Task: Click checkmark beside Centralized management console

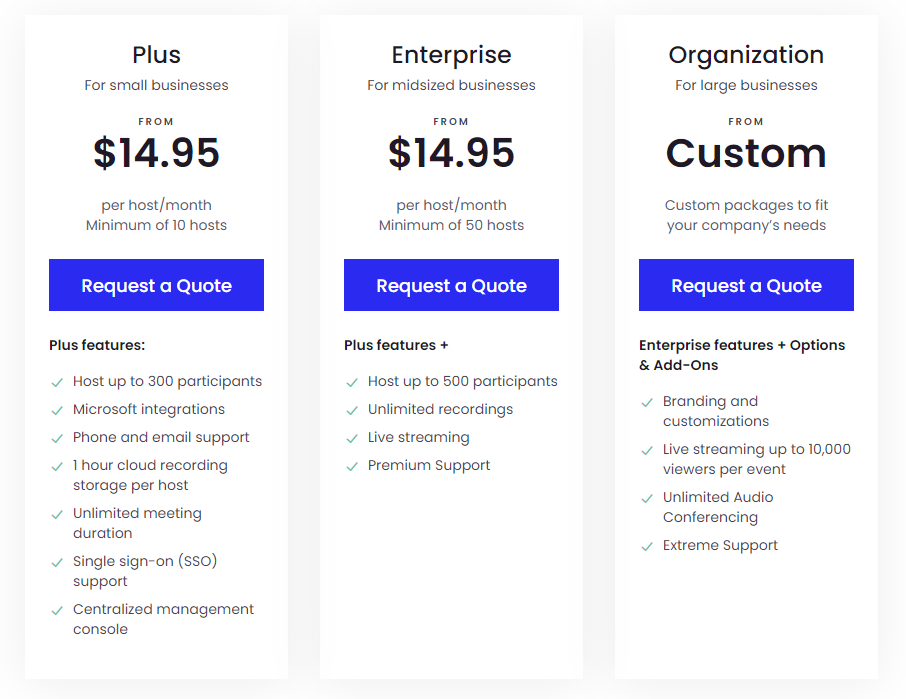Action: 57,610
